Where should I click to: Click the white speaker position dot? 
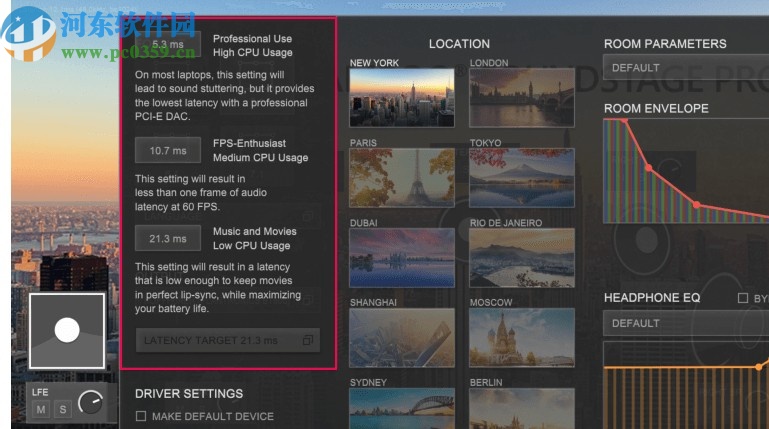(x=67, y=329)
